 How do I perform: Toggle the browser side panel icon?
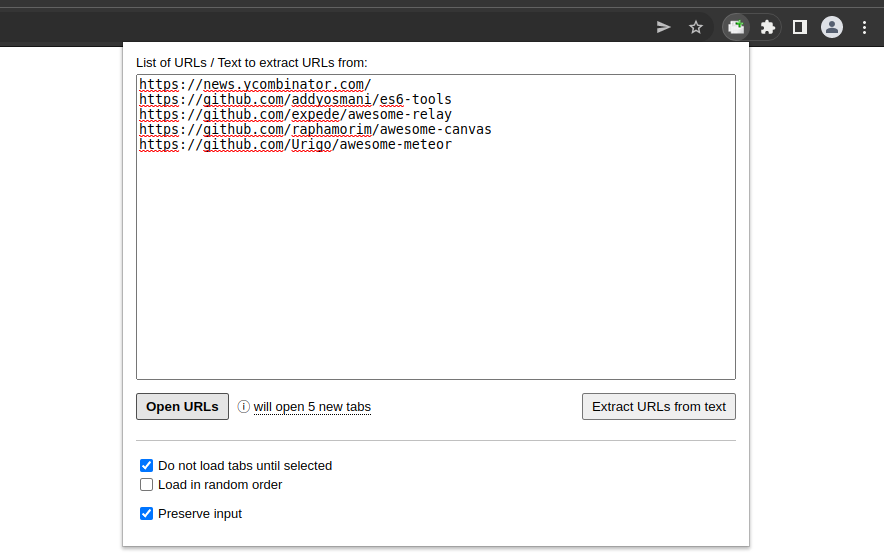(x=799, y=27)
